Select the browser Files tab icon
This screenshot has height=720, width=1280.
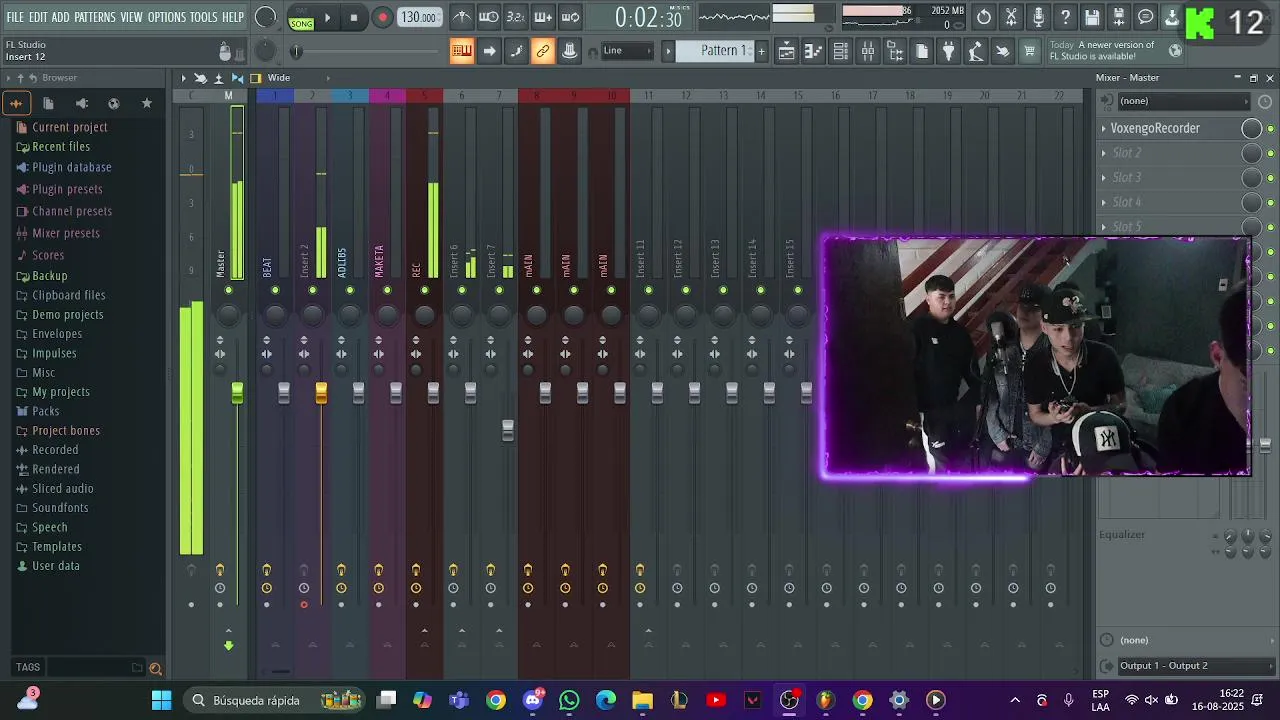(48, 103)
